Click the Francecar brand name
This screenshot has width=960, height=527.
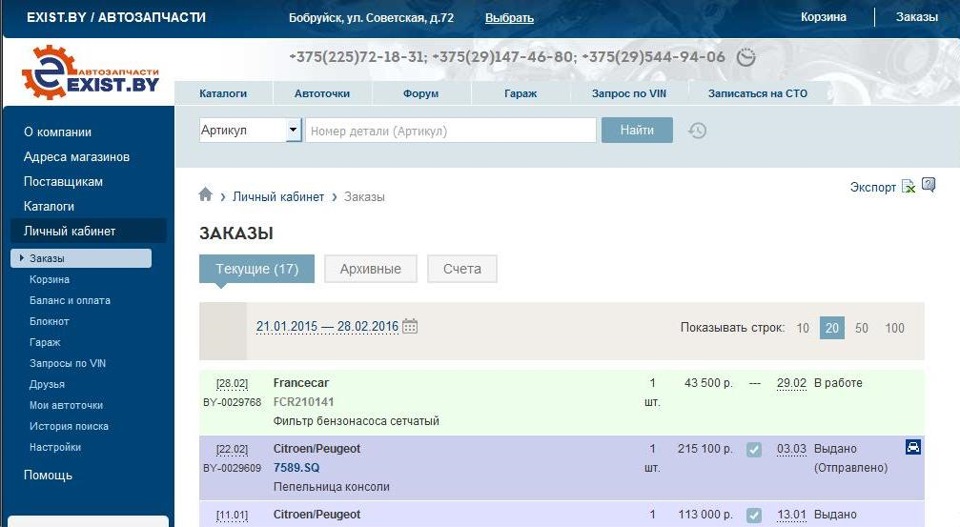click(x=301, y=383)
